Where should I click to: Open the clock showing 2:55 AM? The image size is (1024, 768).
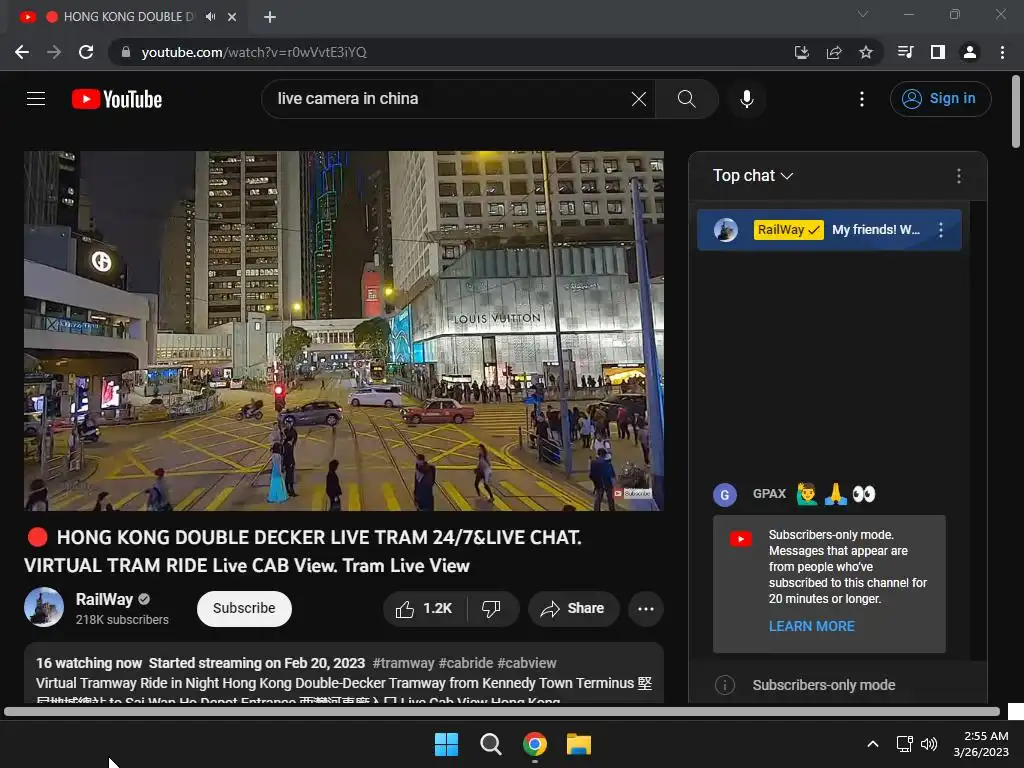(x=981, y=744)
